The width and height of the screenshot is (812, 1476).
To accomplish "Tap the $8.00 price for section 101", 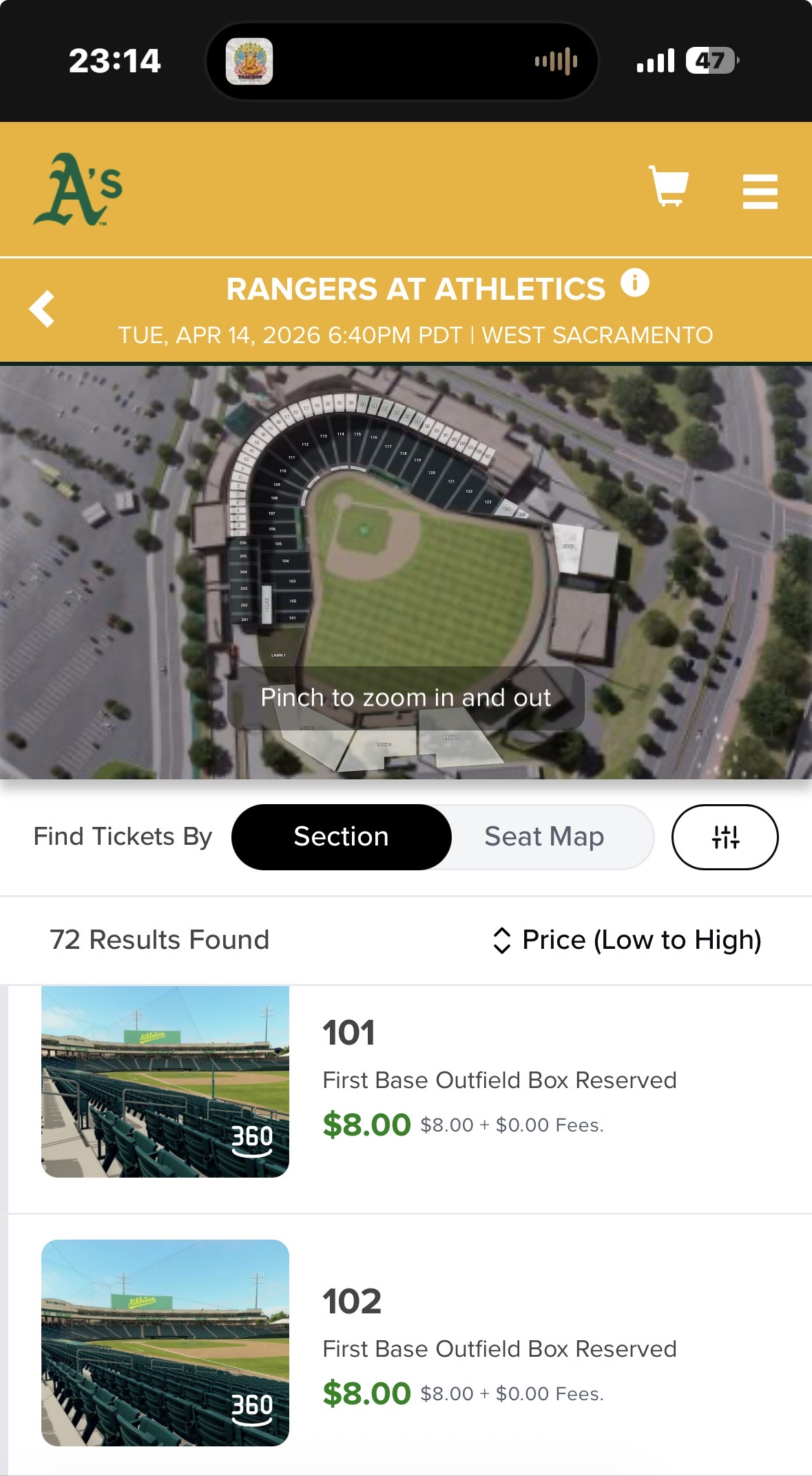I will 366,1125.
